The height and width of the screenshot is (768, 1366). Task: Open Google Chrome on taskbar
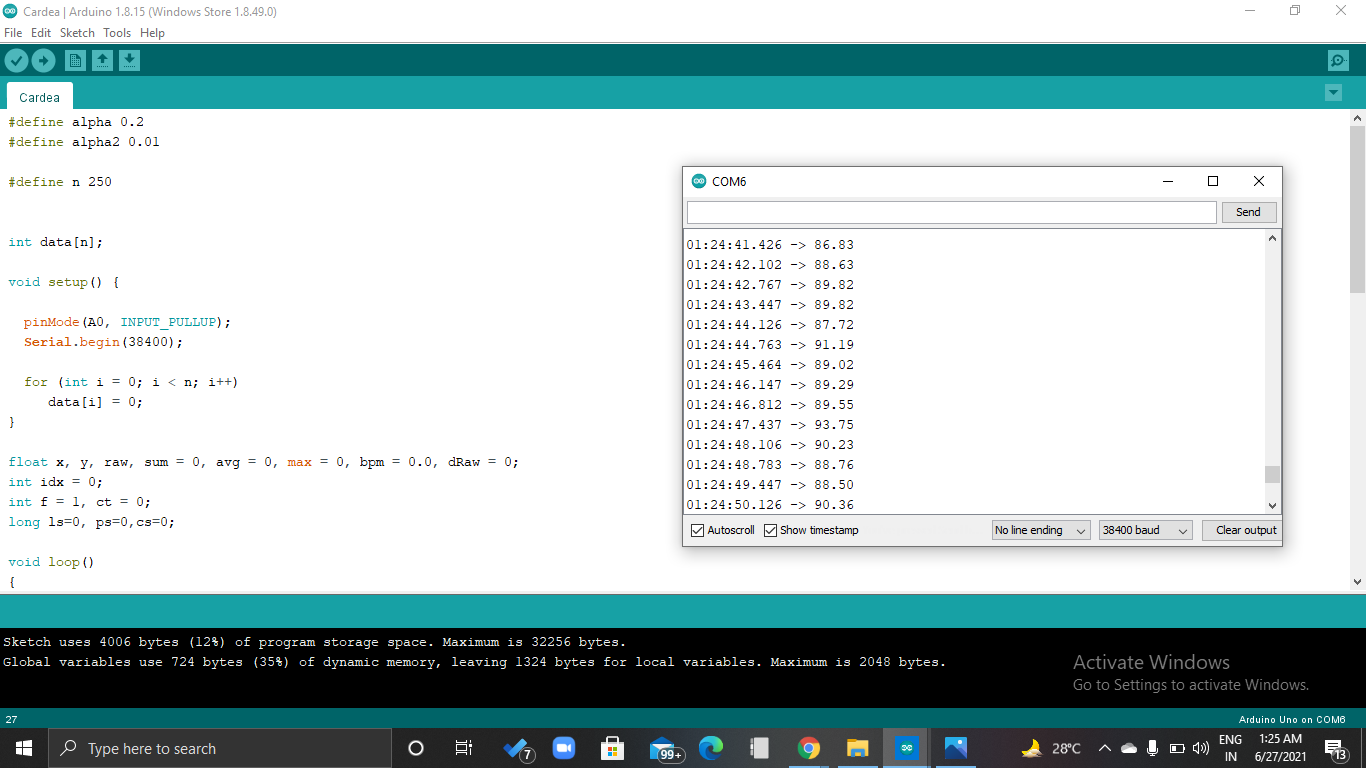pyautogui.click(x=809, y=748)
